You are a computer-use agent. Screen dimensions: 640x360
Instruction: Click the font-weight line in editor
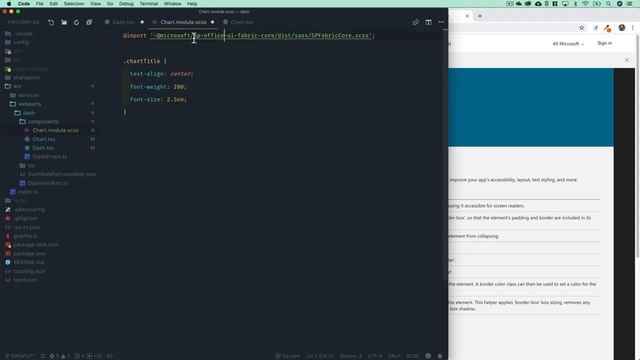click(158, 87)
